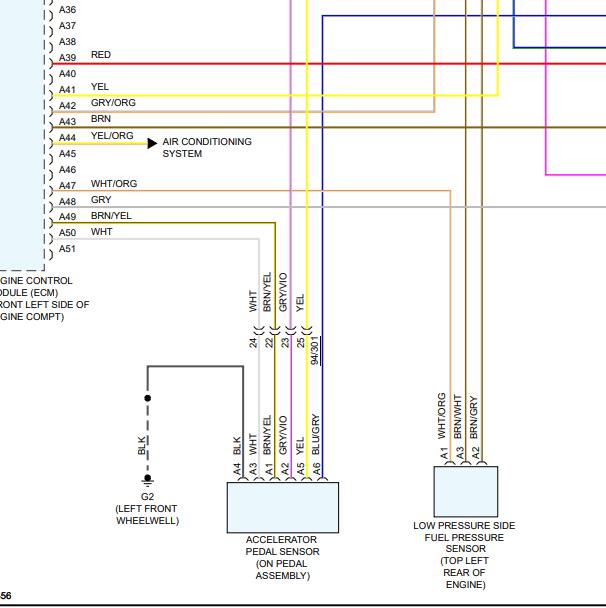Click the G2 ground symbol
Image resolution: width=606 pixels, height=608 pixels.
point(147,481)
